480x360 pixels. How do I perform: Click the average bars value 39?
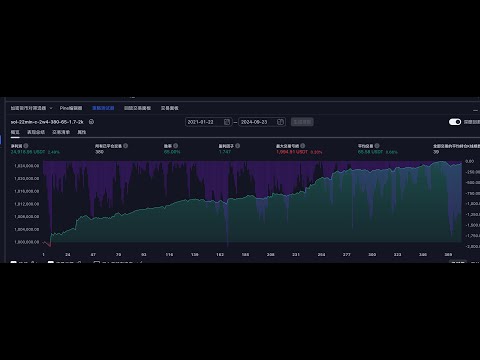(x=436, y=152)
